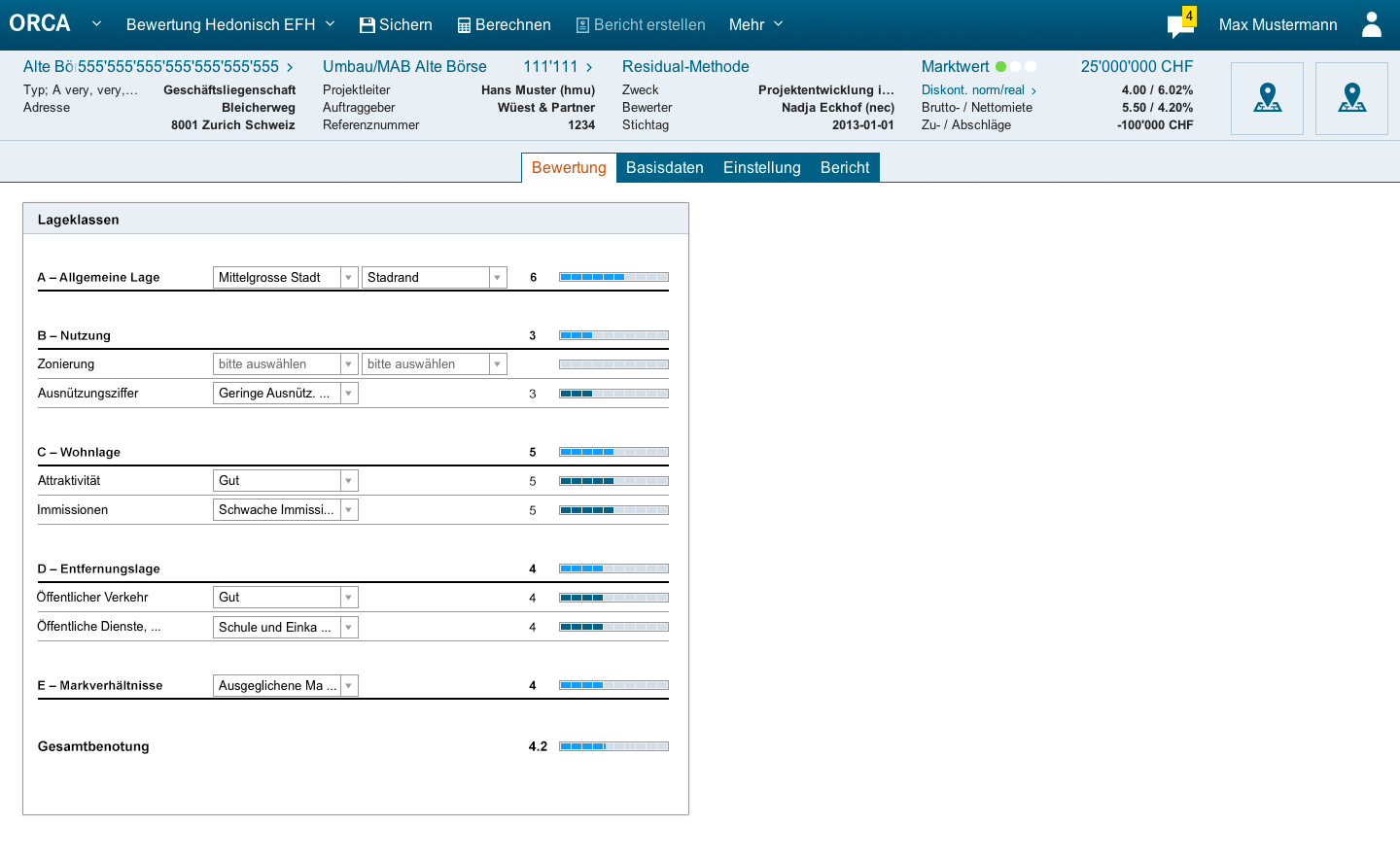Click the Berechnen calculator icon

[465, 25]
